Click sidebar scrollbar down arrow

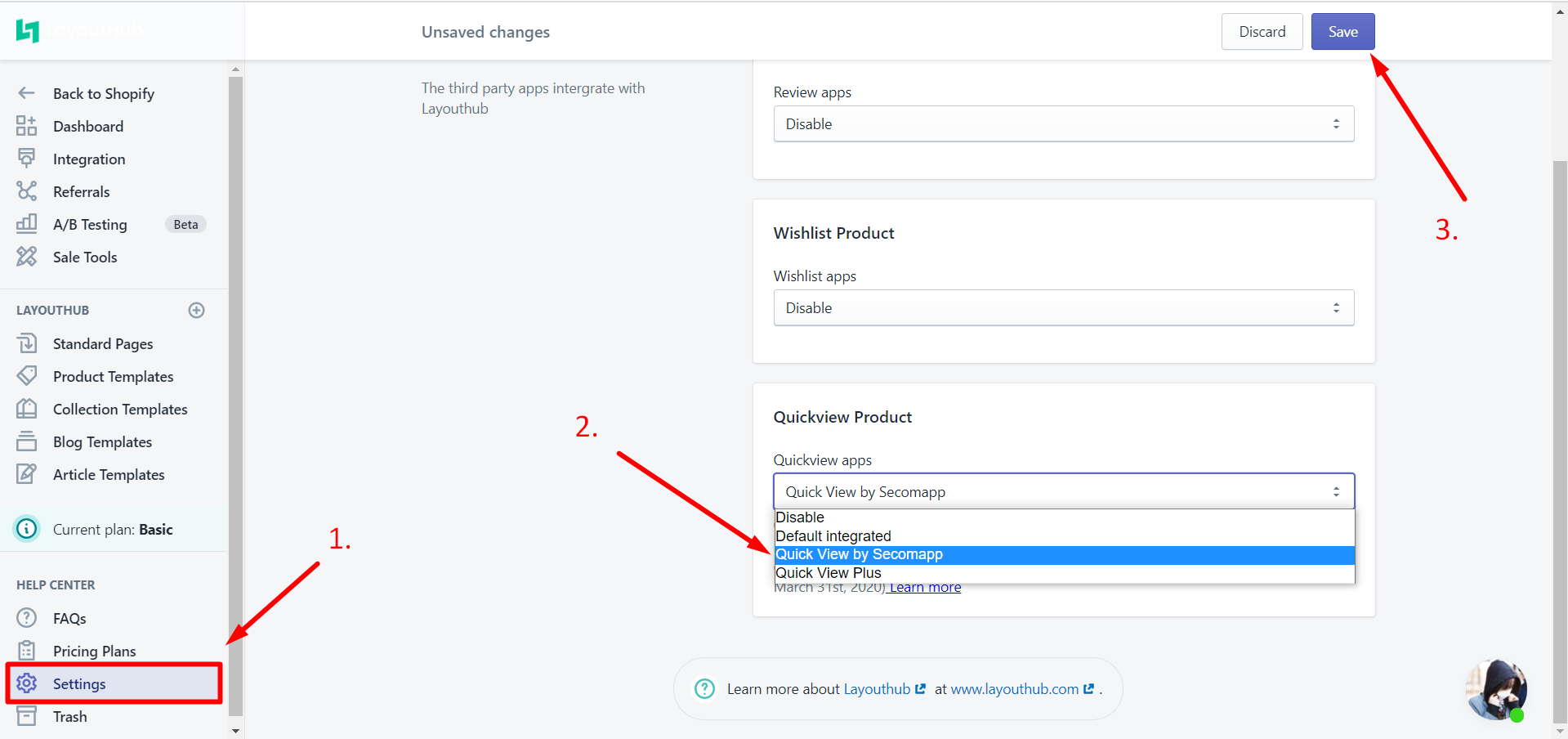(236, 731)
